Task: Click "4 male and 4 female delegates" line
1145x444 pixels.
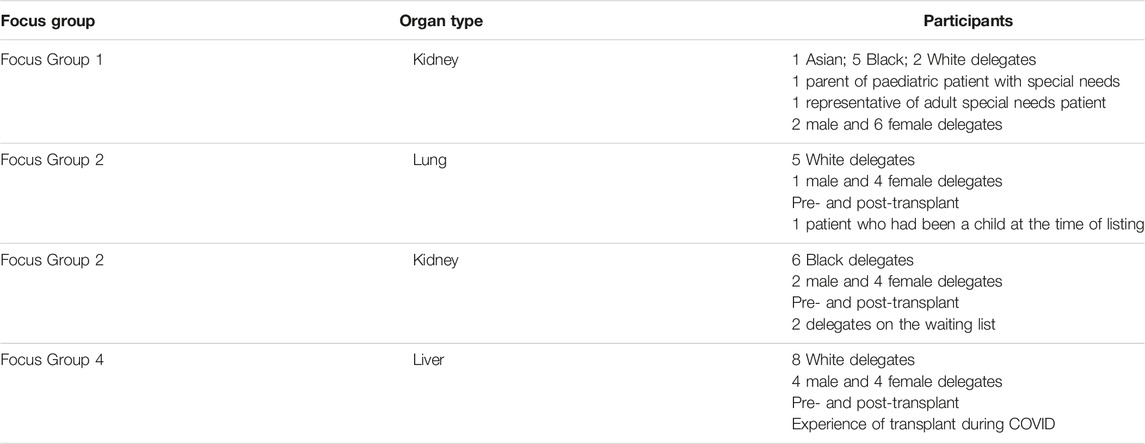Action: [x=897, y=381]
